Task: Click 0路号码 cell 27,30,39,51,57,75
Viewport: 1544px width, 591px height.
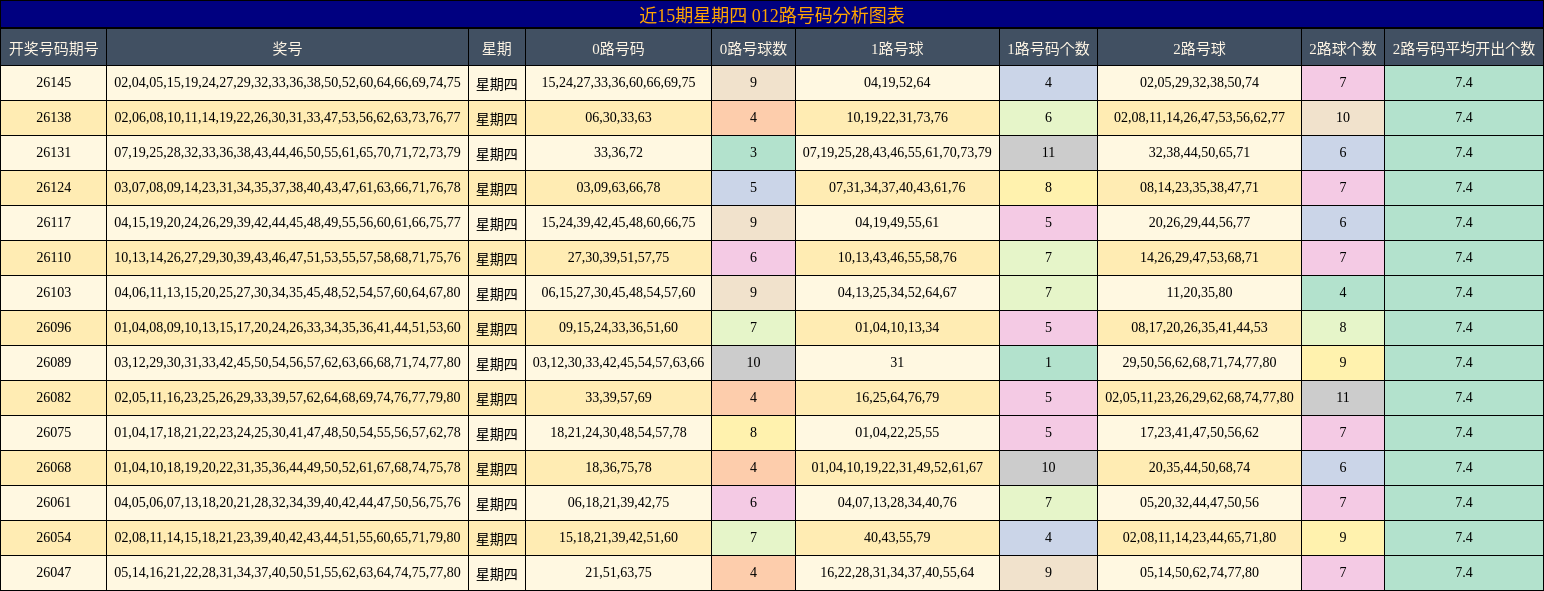Action: (618, 258)
